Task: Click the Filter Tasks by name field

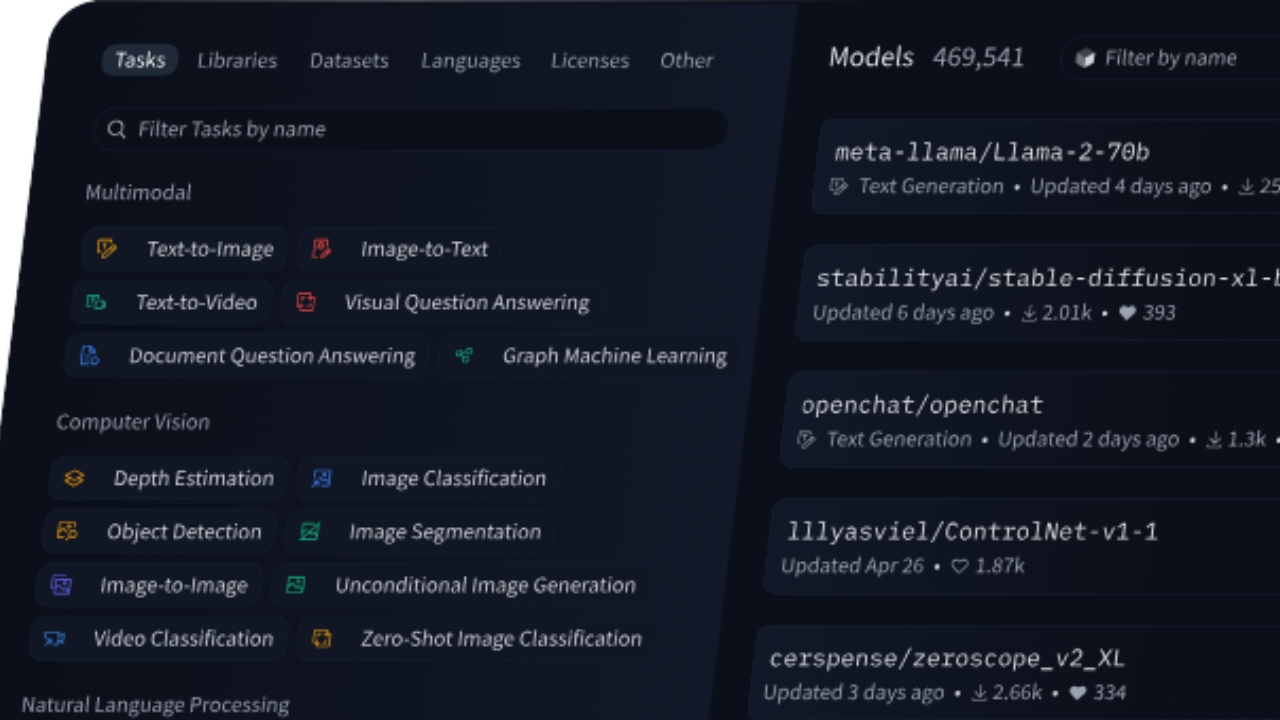Action: (x=410, y=129)
